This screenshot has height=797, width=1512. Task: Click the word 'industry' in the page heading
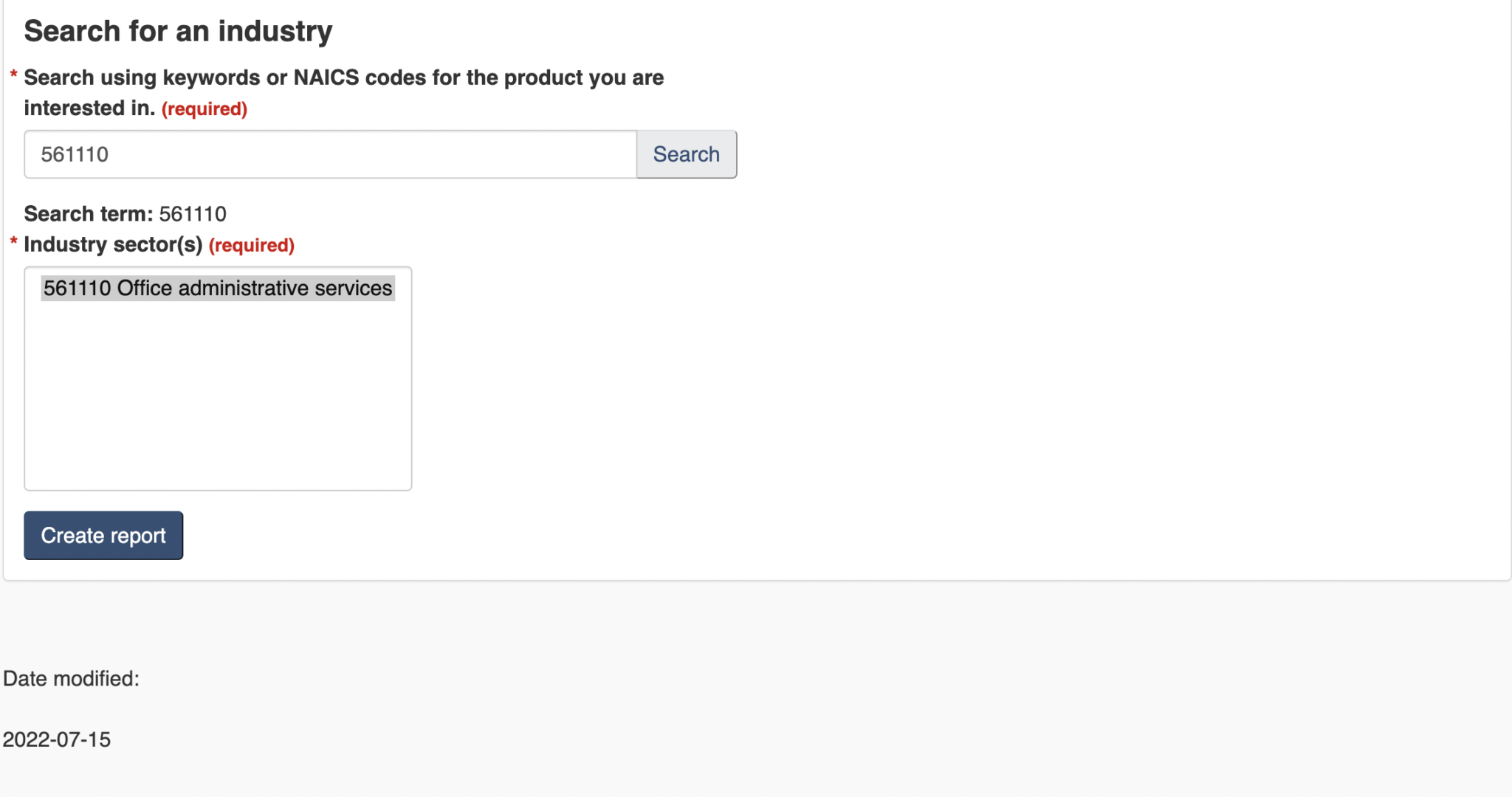275,31
